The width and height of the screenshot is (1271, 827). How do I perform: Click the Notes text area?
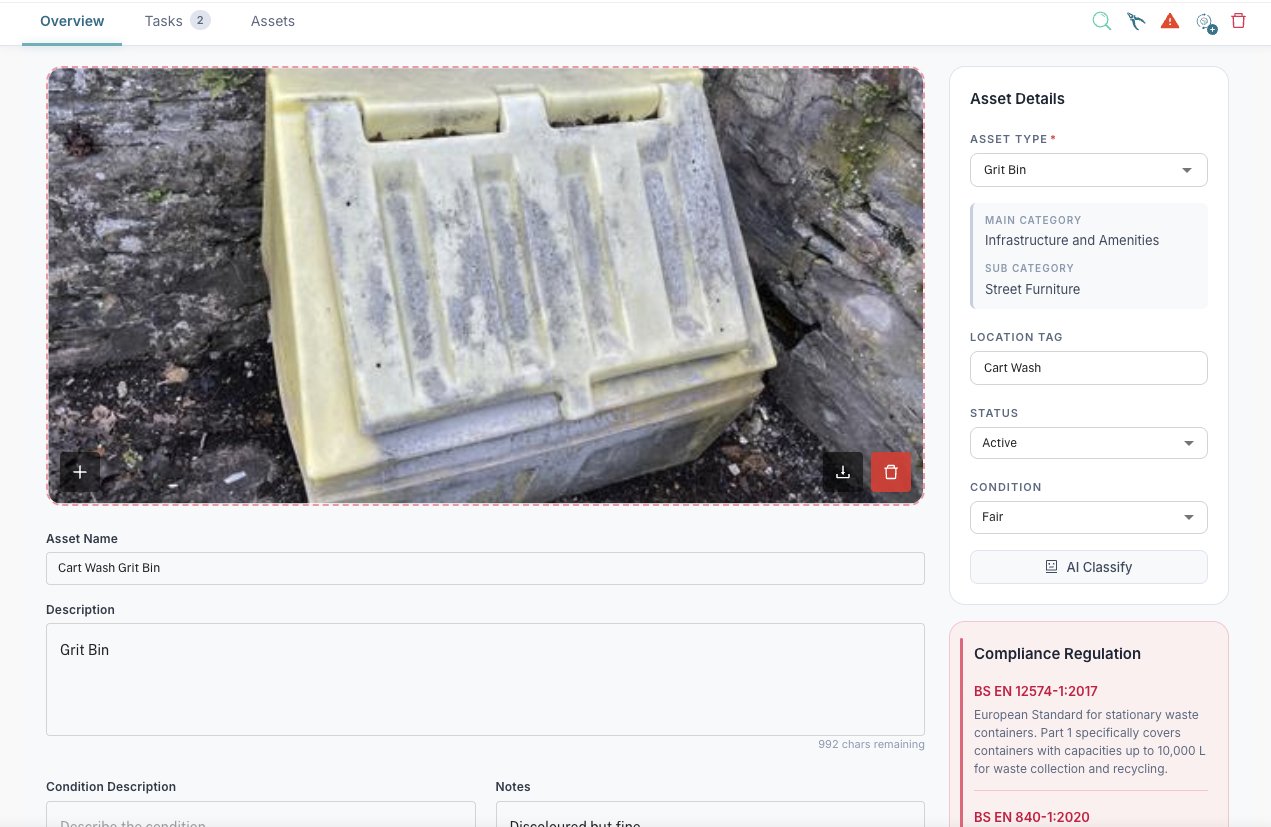710,814
